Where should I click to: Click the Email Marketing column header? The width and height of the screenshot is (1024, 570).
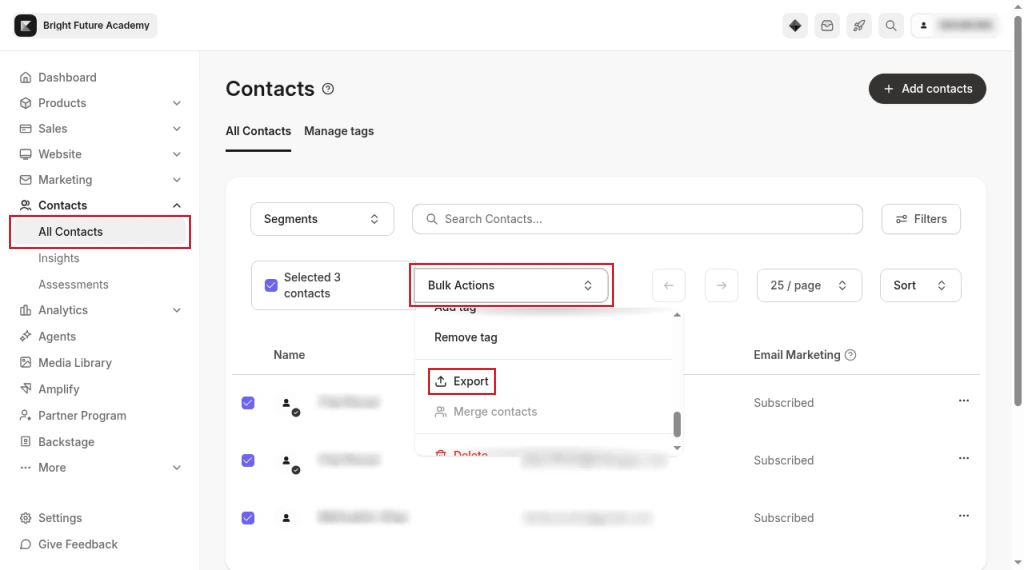tap(797, 355)
